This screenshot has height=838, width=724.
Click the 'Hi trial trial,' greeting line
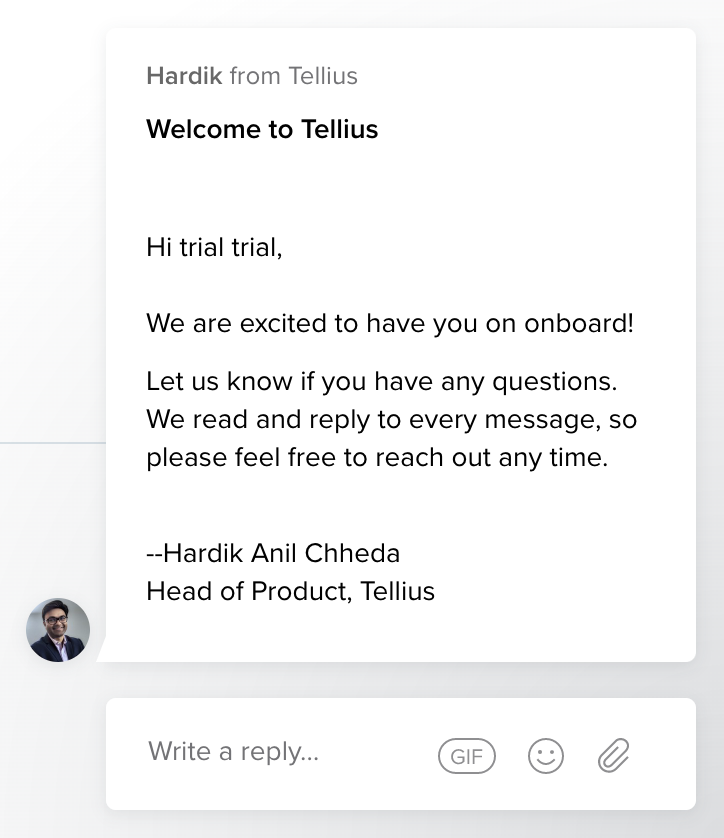click(214, 247)
